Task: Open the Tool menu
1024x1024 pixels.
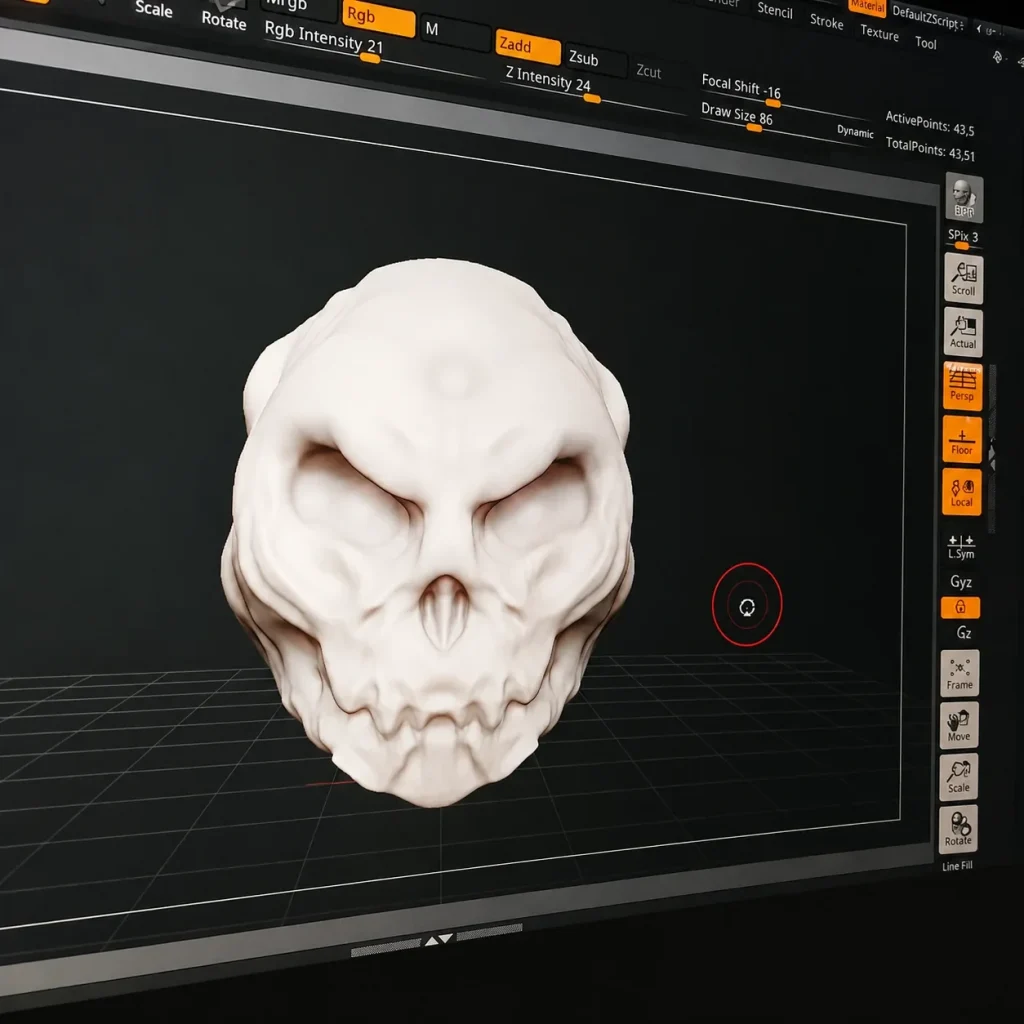Action: pyautogui.click(x=925, y=42)
